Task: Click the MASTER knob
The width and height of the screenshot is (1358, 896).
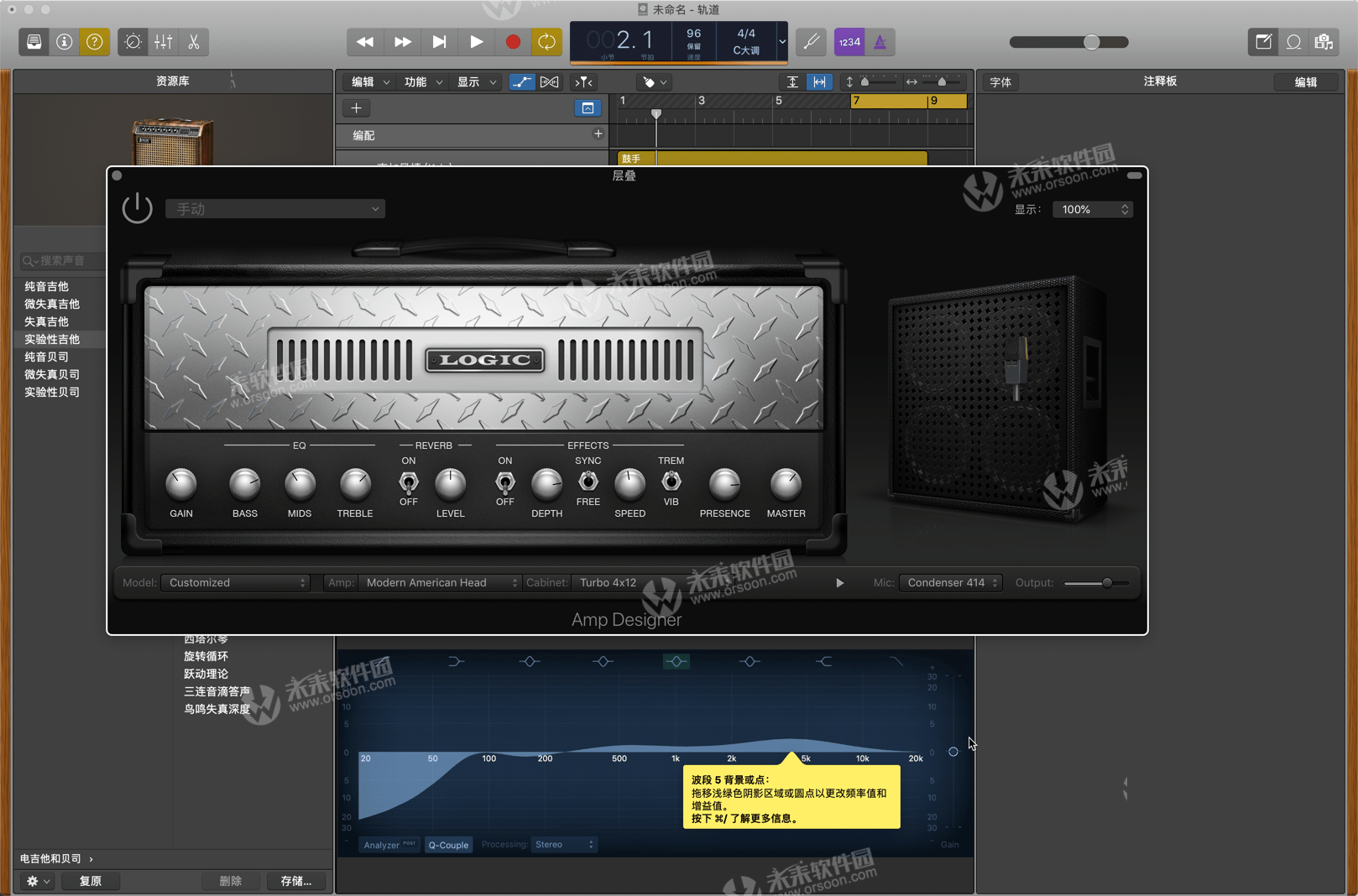Action: click(786, 484)
